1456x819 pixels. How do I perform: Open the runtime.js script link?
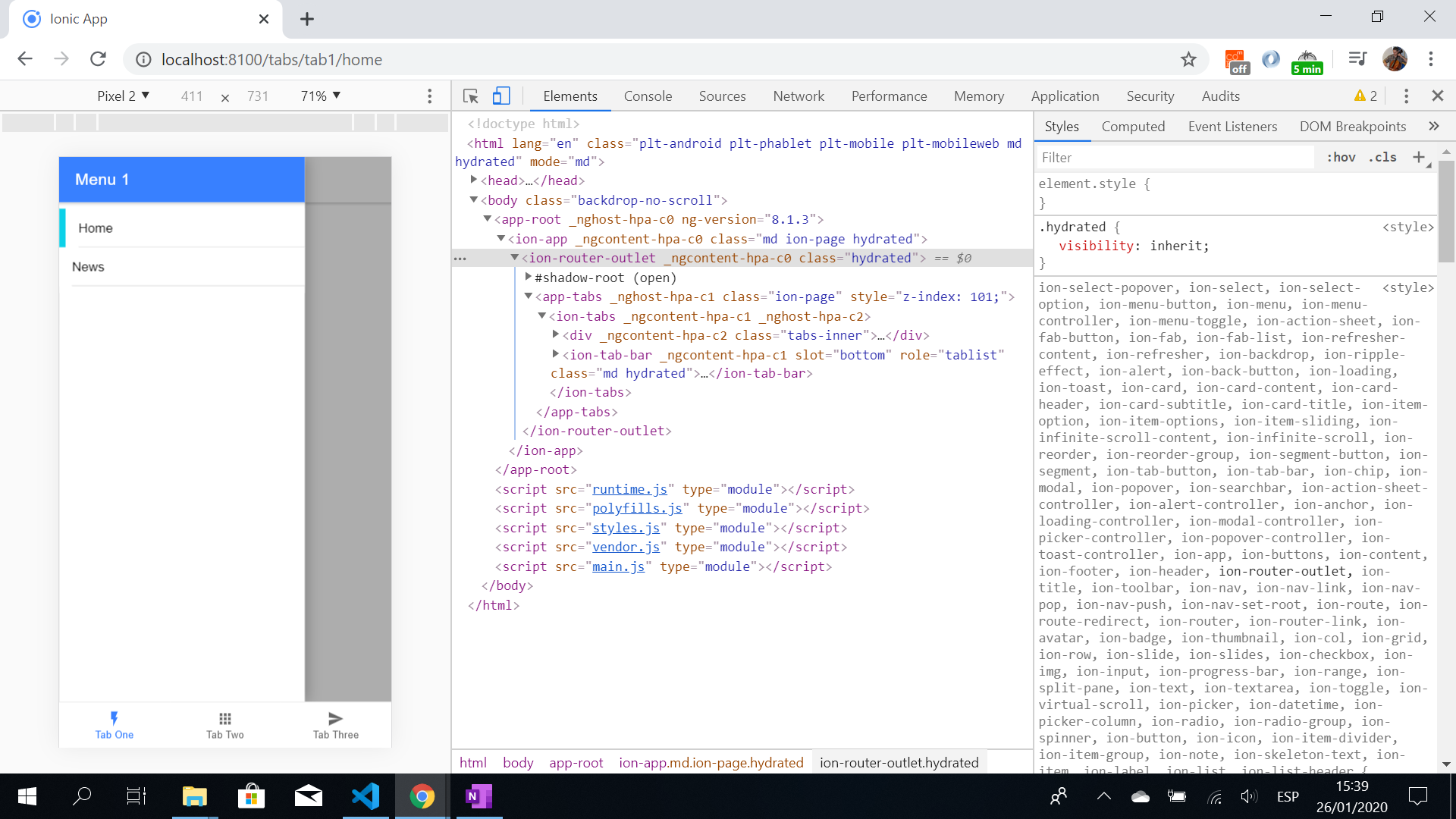(629, 489)
